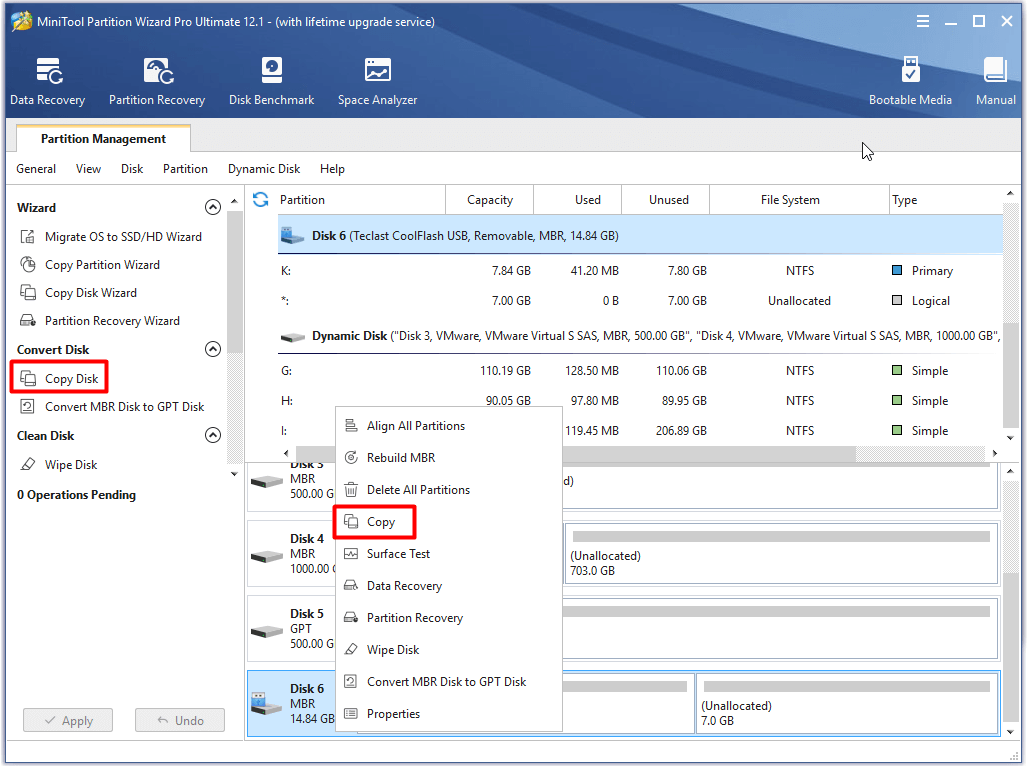Open the General menu
The image size is (1027, 766).
click(36, 169)
